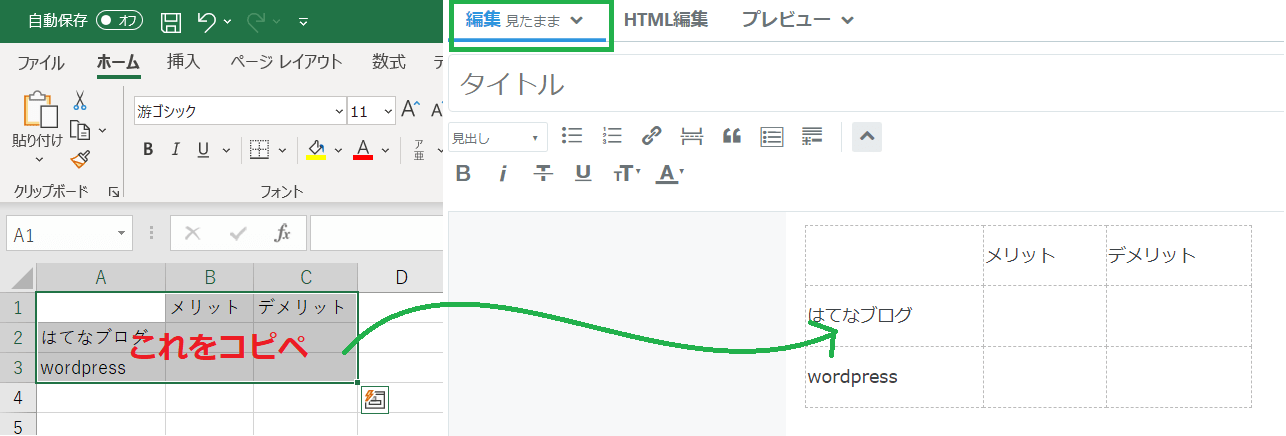This screenshot has width=1286, height=436.
Task: Toggle Italic in the Excel ribbon
Action: tap(175, 150)
